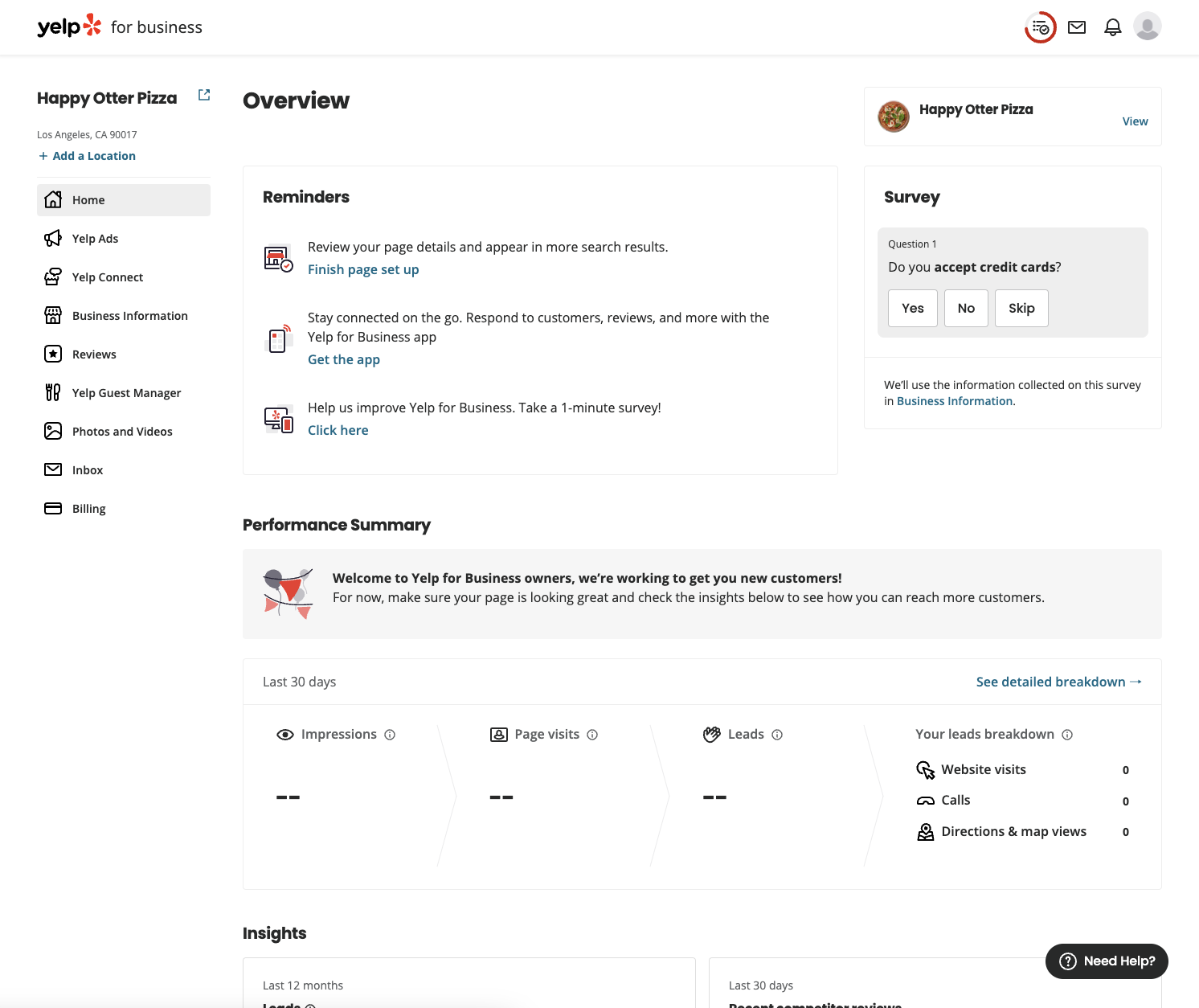
Task: Navigate to Business Information
Action: [x=124, y=316]
